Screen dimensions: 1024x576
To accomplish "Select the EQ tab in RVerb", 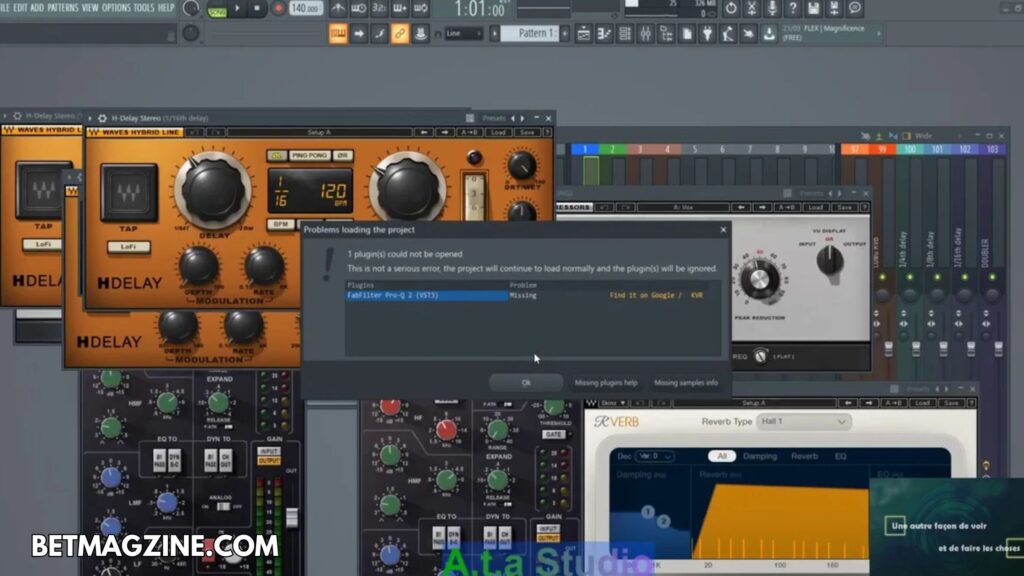I will (x=840, y=456).
